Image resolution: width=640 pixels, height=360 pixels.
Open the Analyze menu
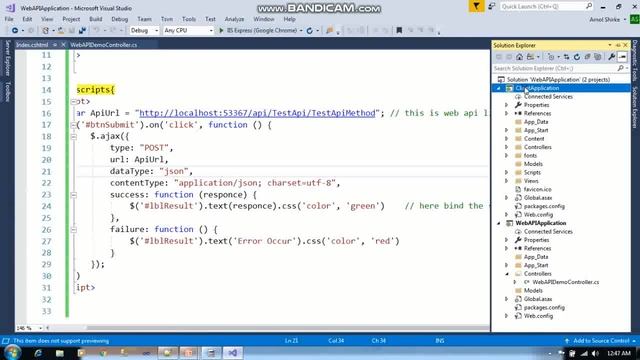click(234, 19)
